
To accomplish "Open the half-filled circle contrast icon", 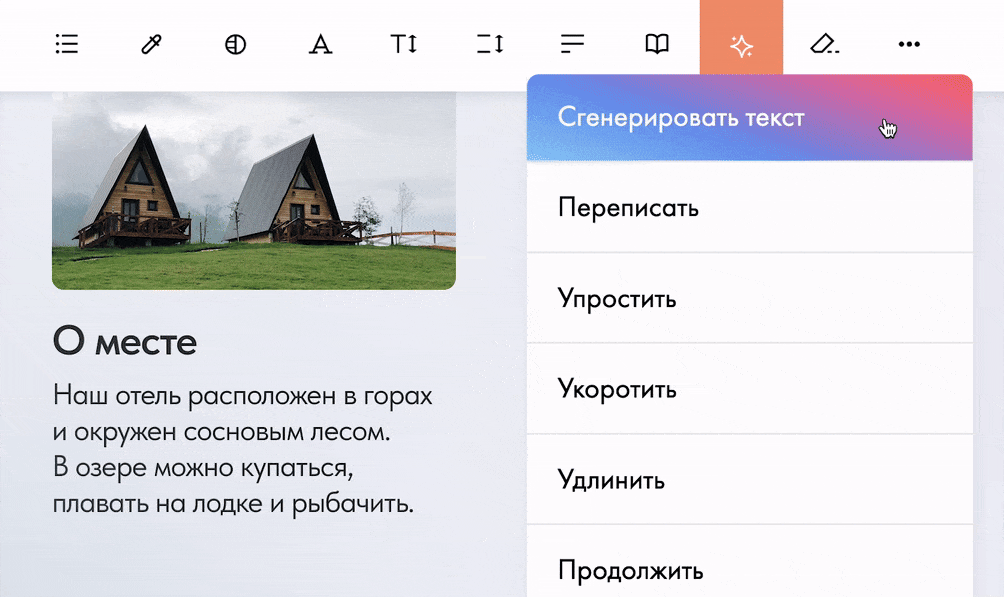I will click(x=236, y=44).
